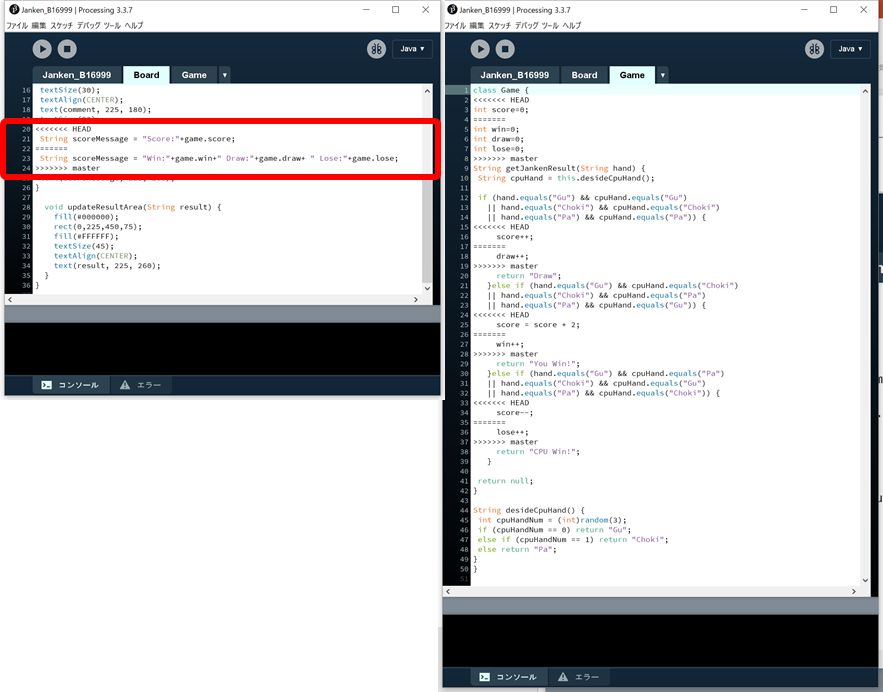883x692 pixels.
Task: Switch to Janken_B16999 tab in right window
Action: pos(513,75)
